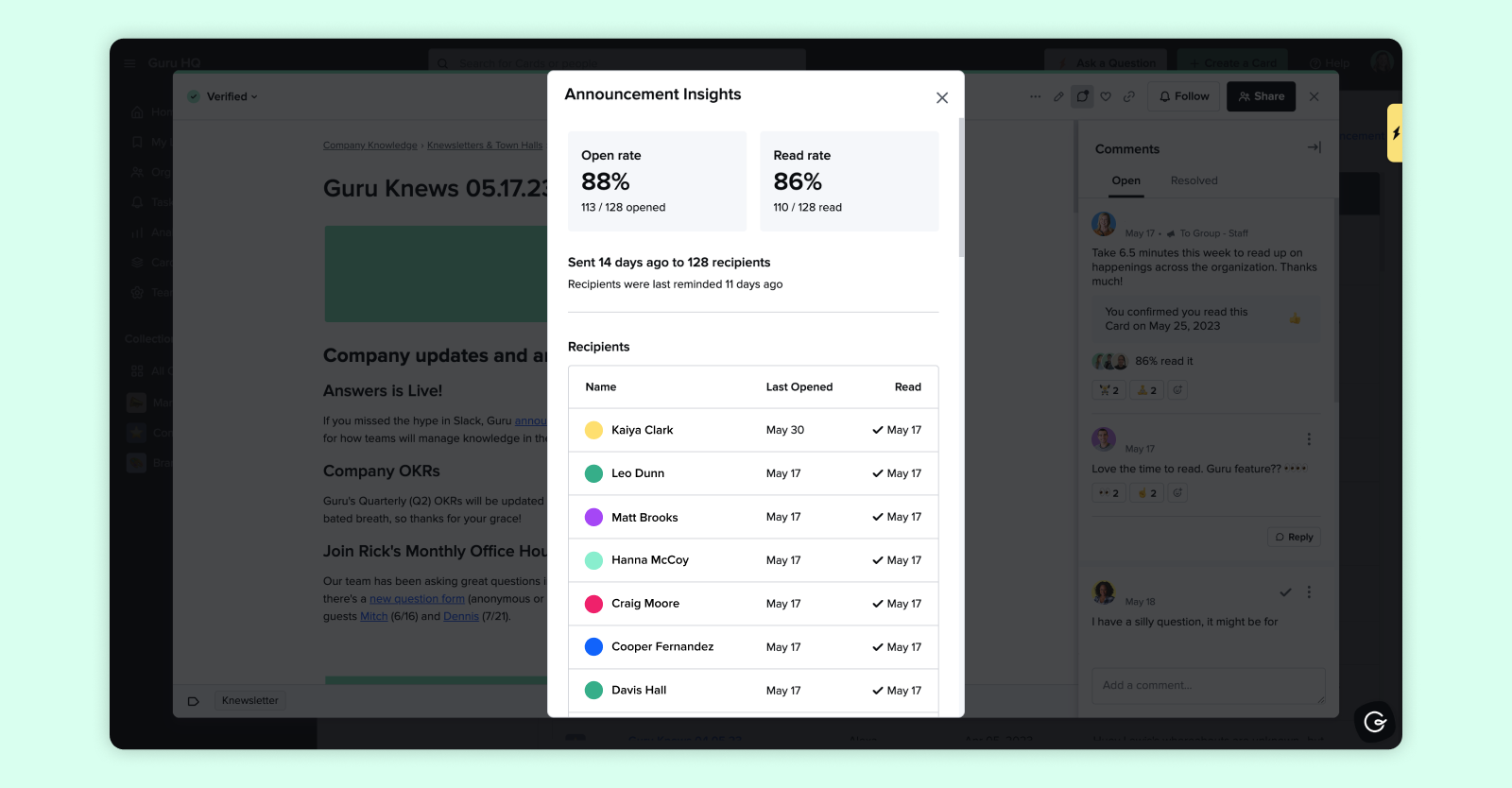
Task: Click the Analytics bar chart sidebar icon
Action: coord(137,232)
